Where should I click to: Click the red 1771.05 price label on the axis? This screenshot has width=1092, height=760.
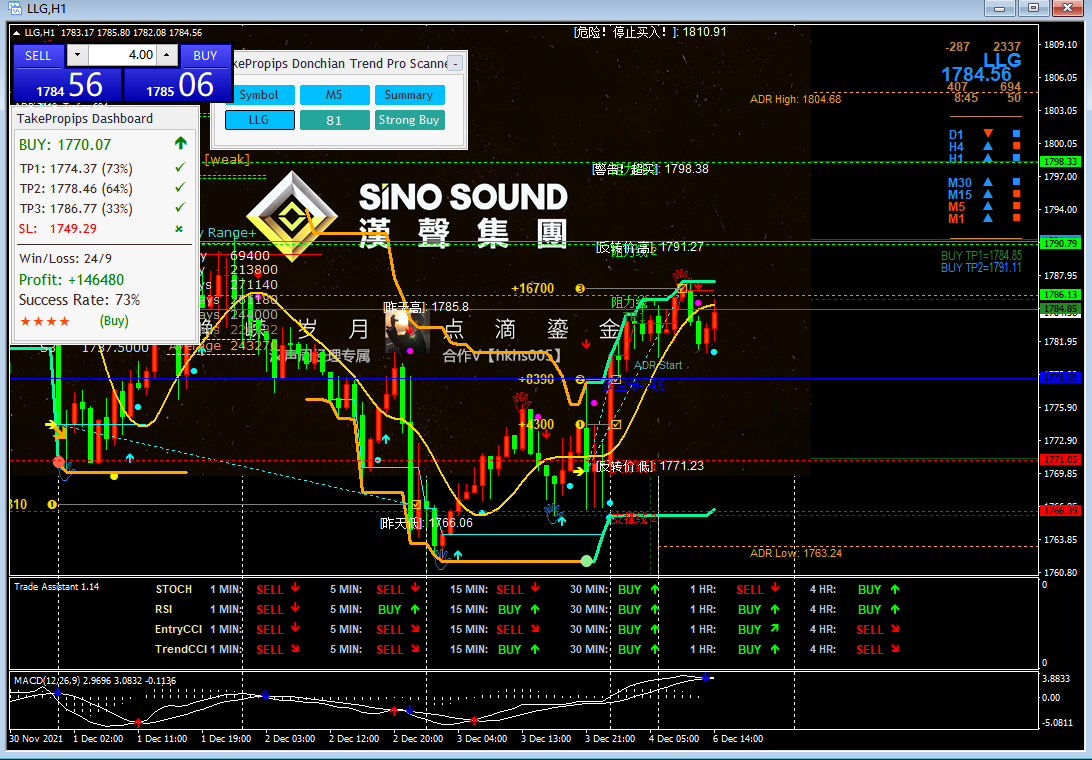[1060, 460]
